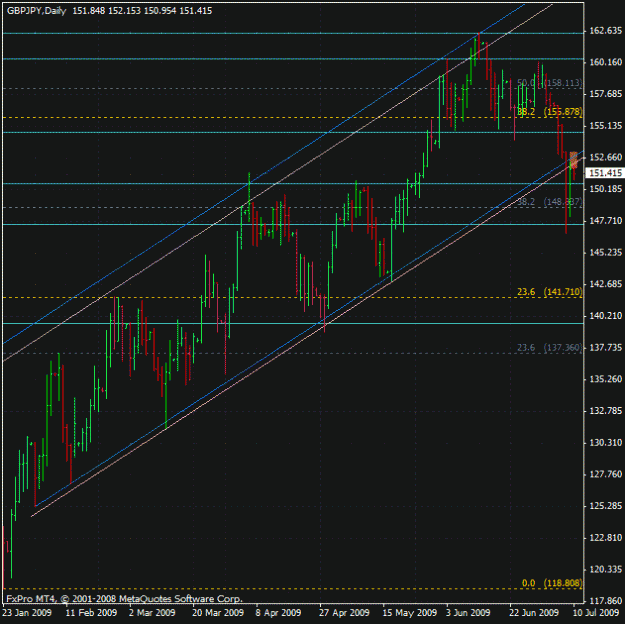Viewport: 625px width, 624px height.
Task: Click the 135.260 price axis label
Action: [605, 379]
